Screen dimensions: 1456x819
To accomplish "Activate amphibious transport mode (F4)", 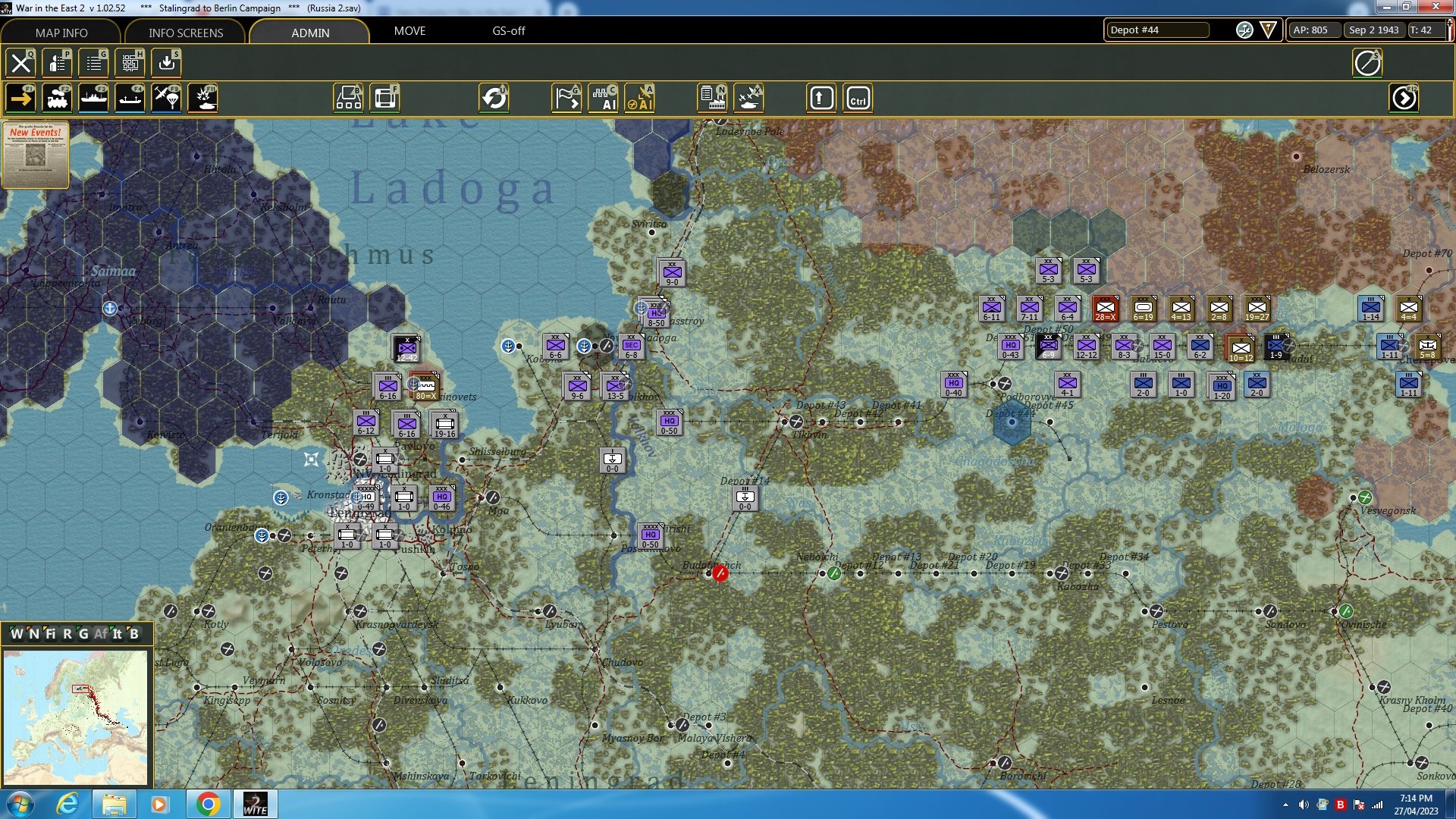I will tap(130, 99).
